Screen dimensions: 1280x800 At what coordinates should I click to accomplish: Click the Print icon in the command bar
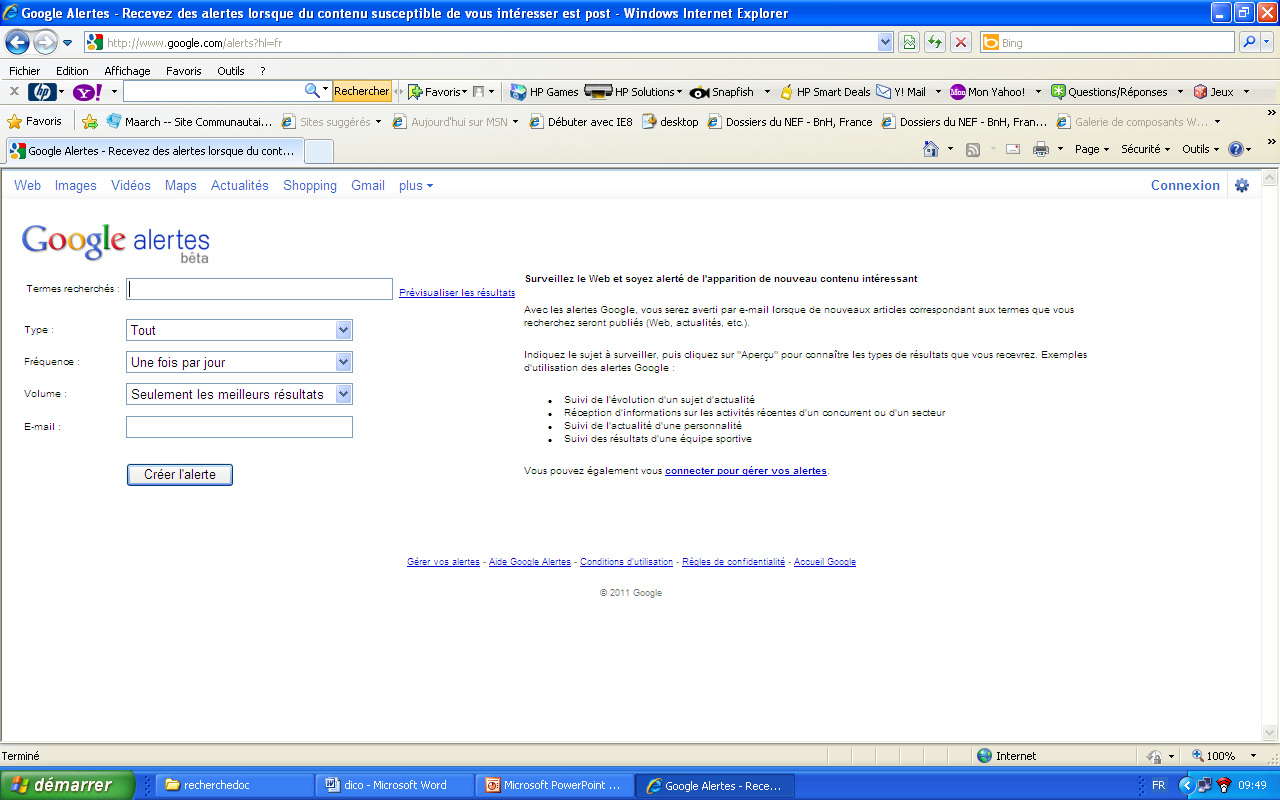1041,149
